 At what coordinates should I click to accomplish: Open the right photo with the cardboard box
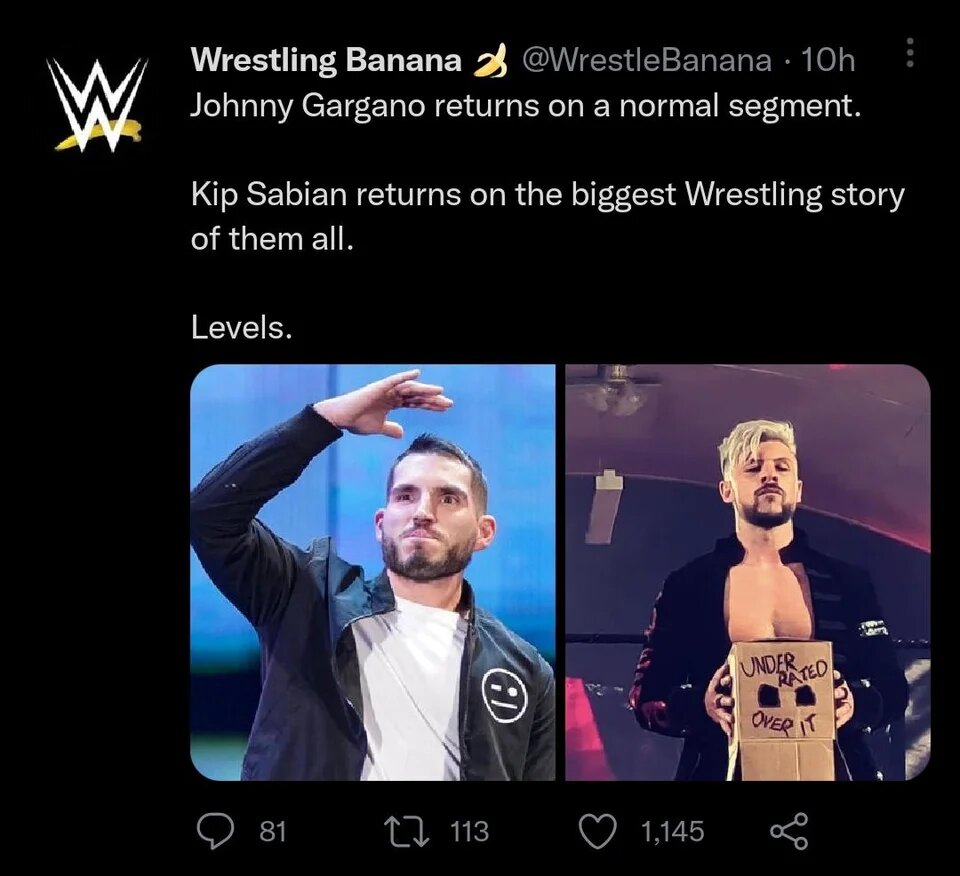748,572
